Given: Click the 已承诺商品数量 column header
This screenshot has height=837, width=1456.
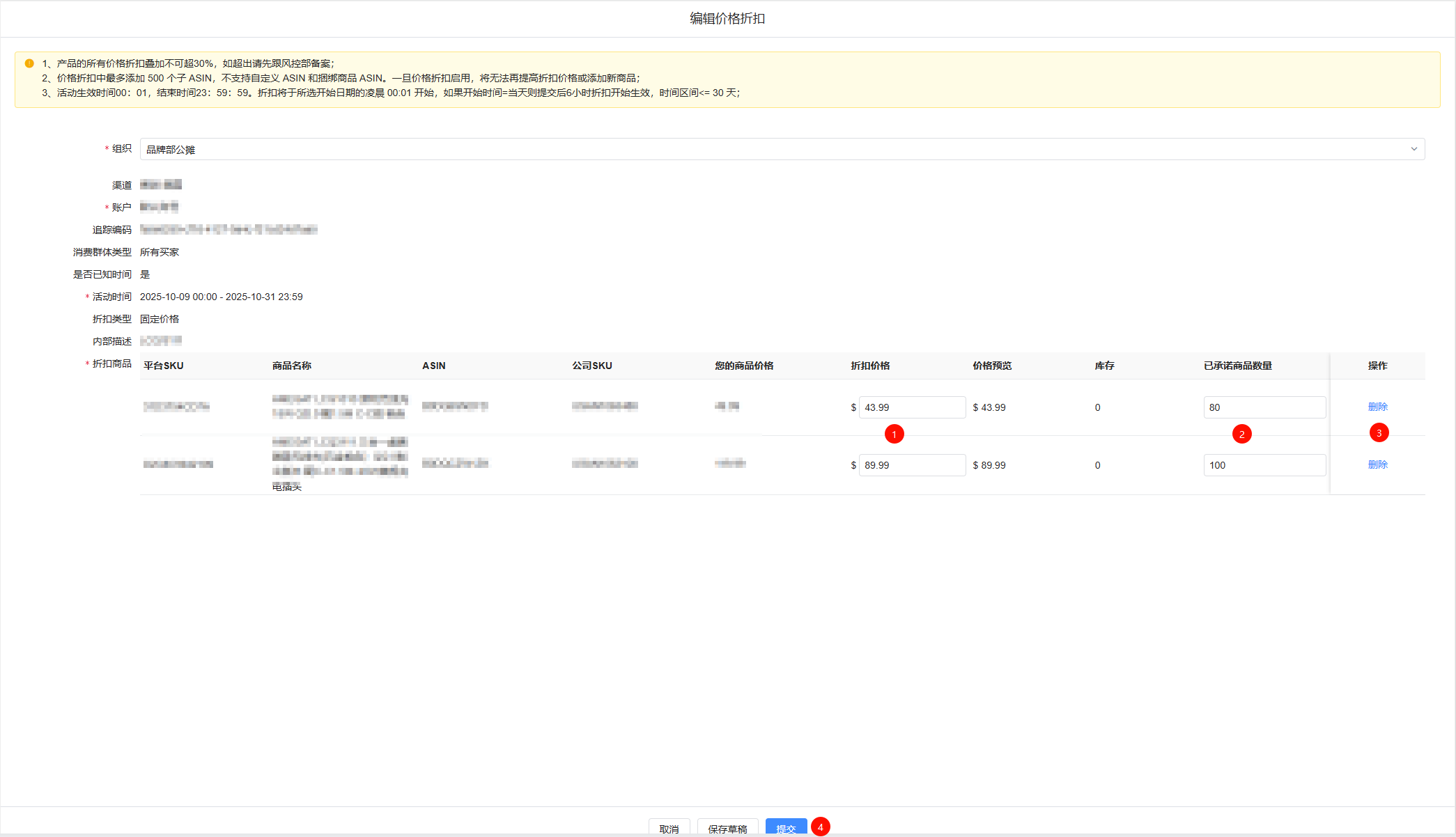Looking at the screenshot, I should (x=1237, y=366).
